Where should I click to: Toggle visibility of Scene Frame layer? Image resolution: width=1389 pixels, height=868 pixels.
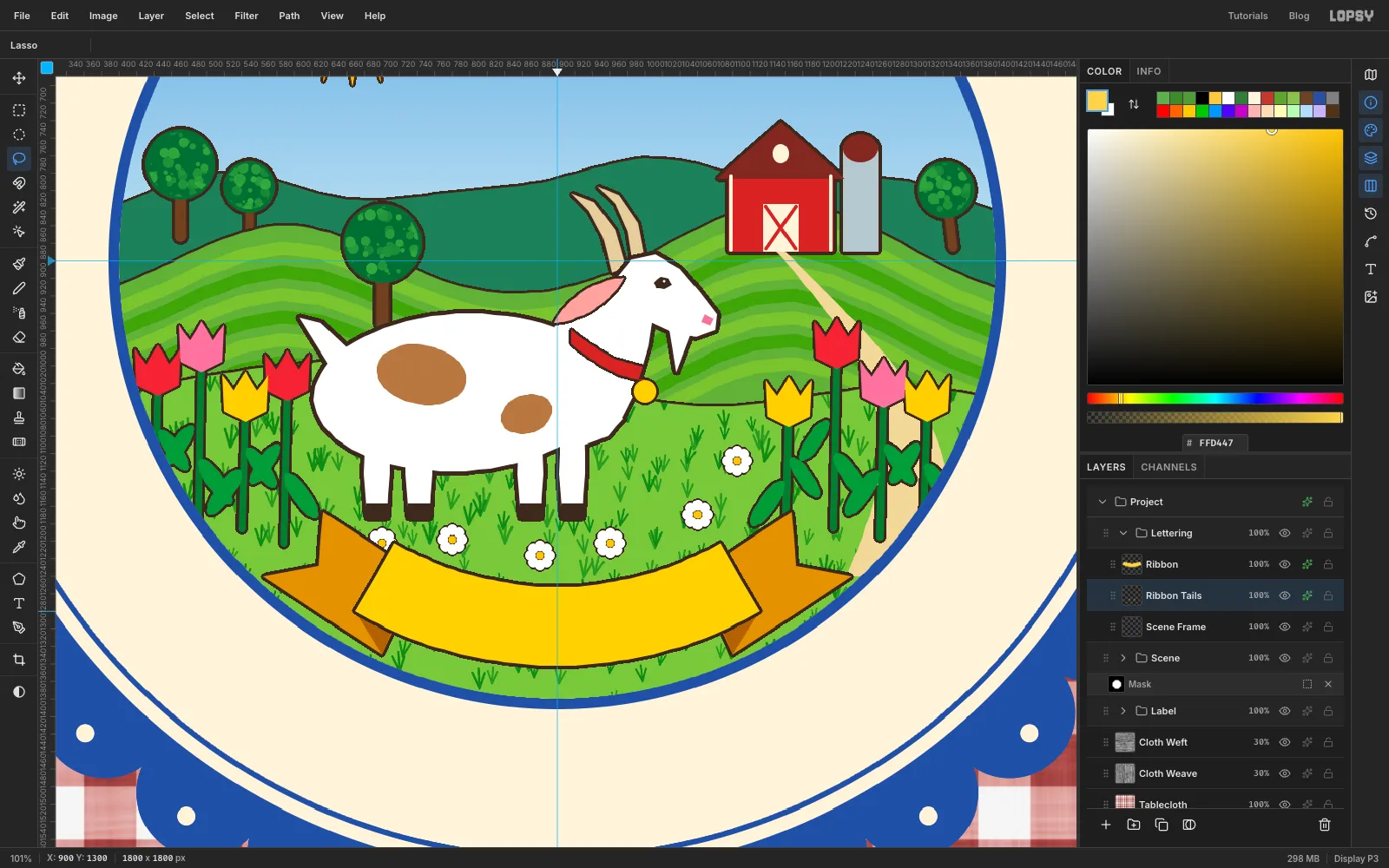(1285, 627)
